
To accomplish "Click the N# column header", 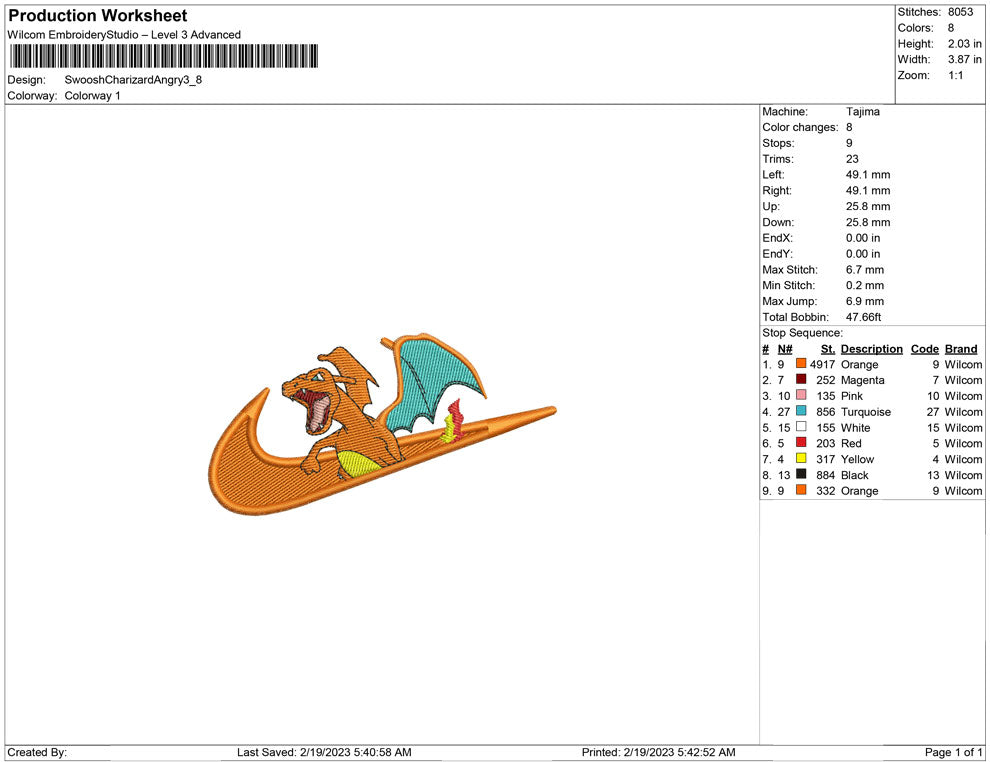I will point(785,349).
